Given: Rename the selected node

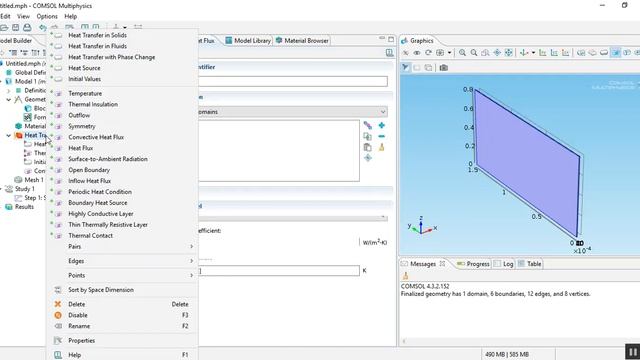Looking at the screenshot, I should click(79, 327).
